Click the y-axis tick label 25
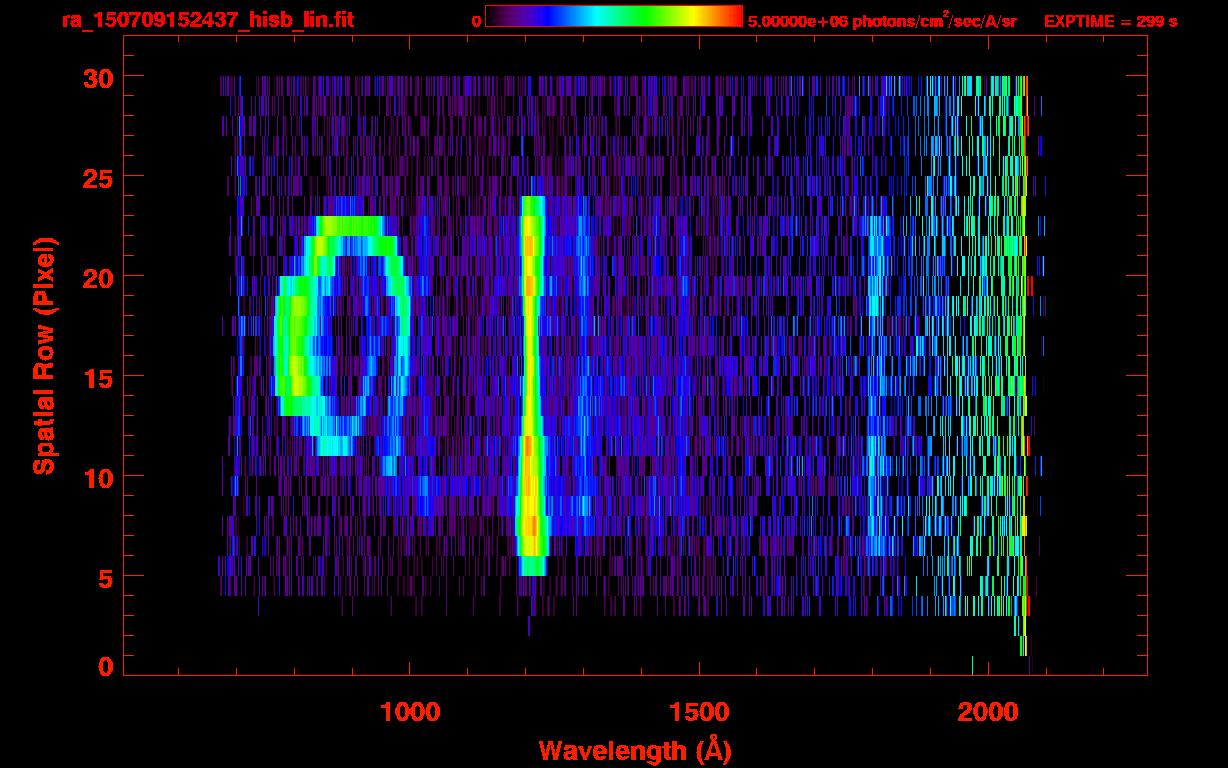 [97, 177]
